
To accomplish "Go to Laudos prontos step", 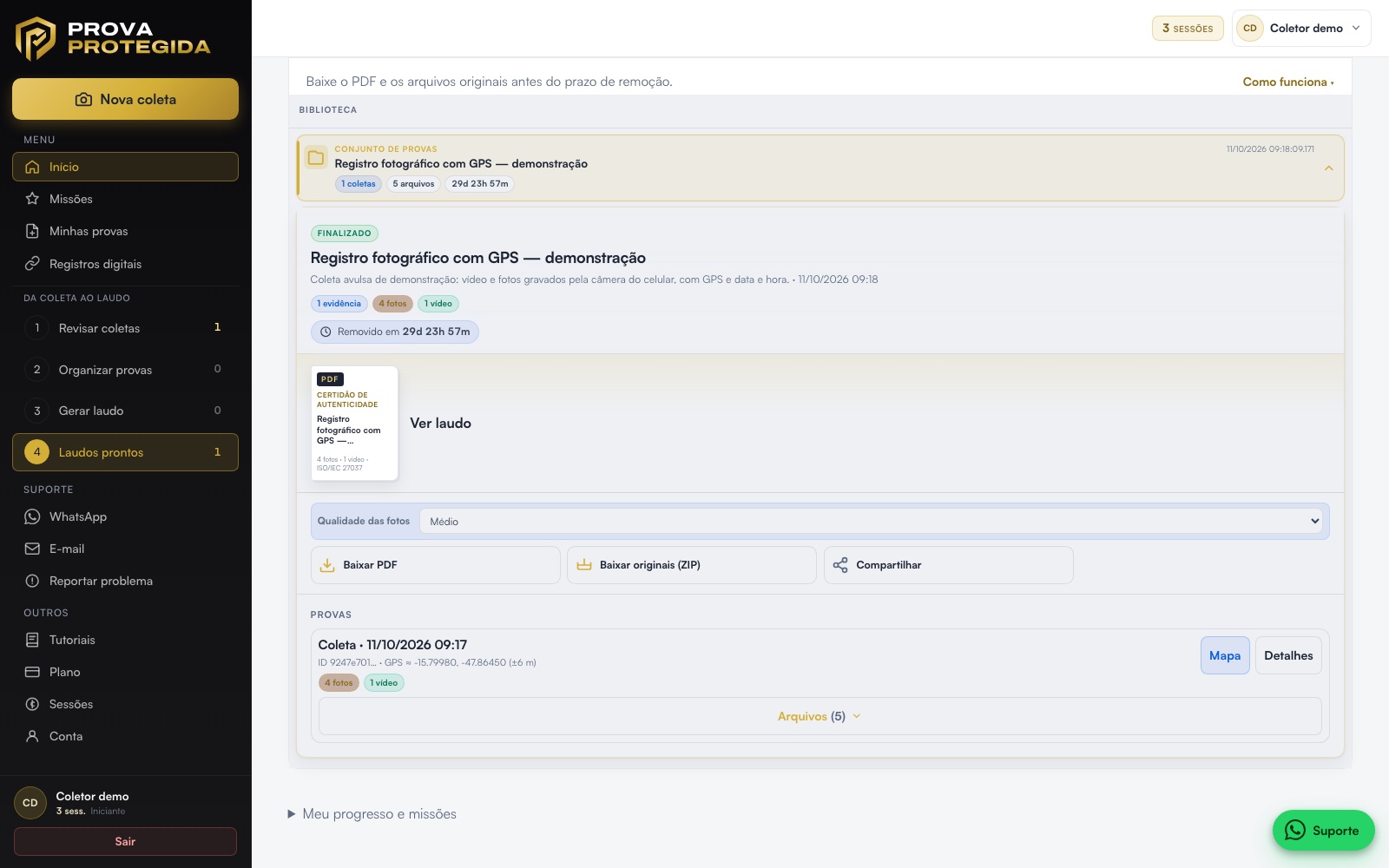I will (125, 452).
